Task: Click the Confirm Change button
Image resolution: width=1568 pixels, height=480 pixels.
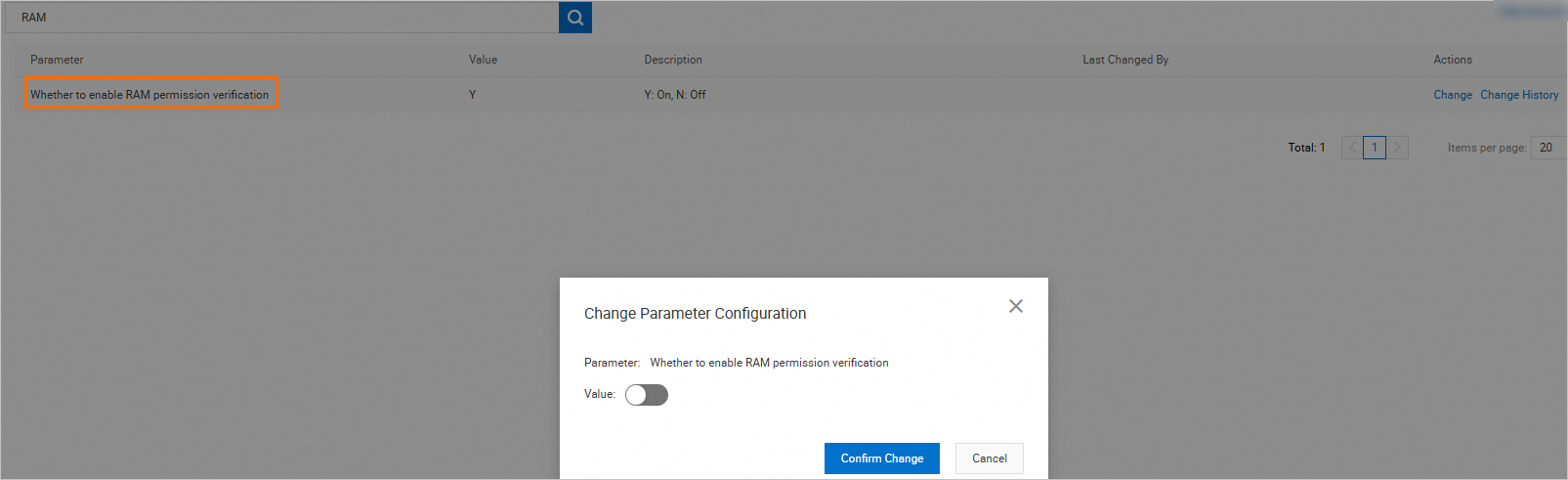Action: point(881,458)
